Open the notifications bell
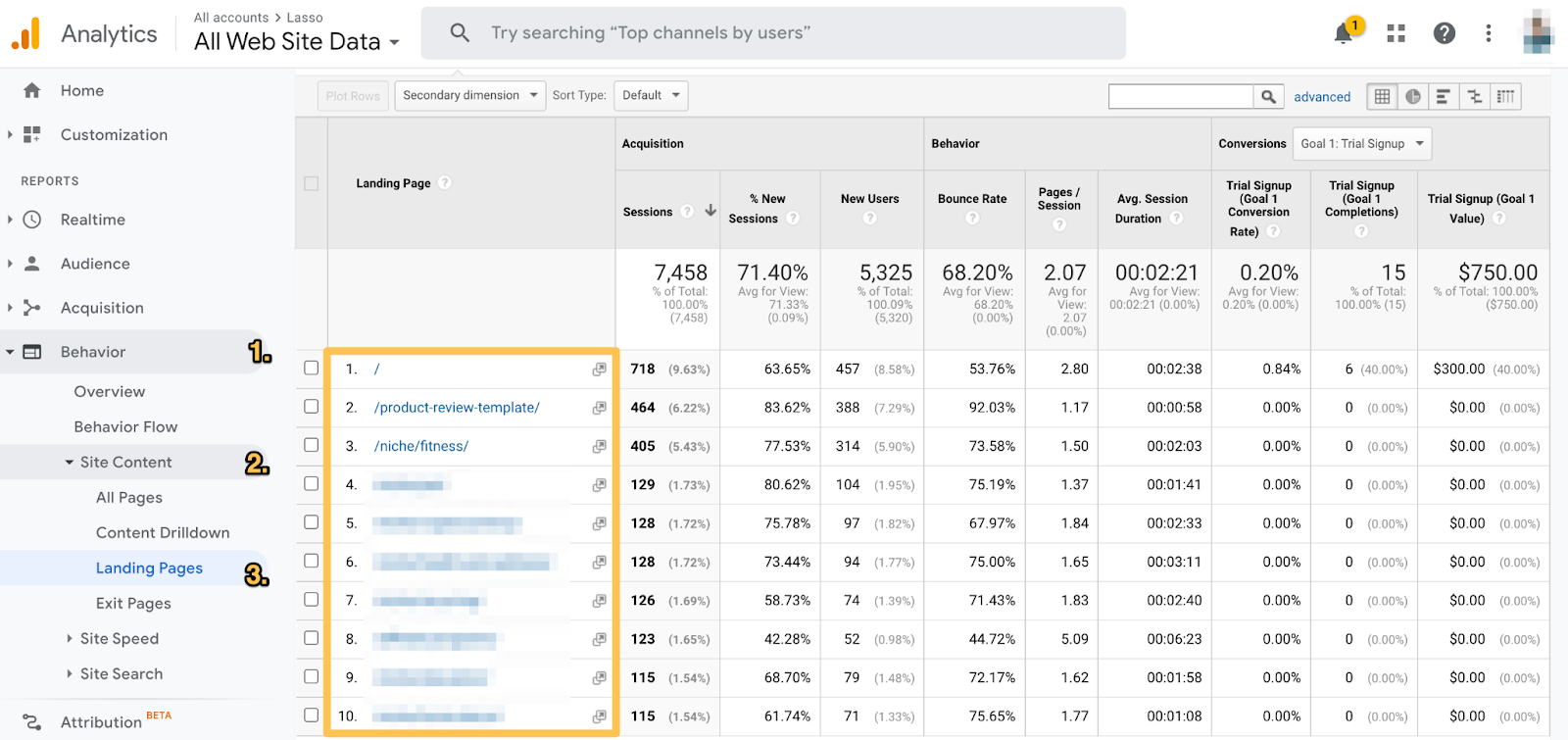This screenshot has height=740, width=1568. pyautogui.click(x=1345, y=33)
